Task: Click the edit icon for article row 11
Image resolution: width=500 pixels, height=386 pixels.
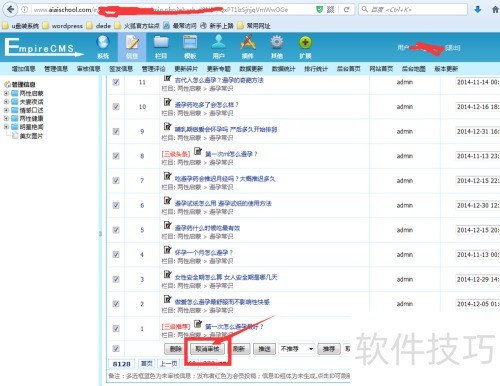Action: tap(167, 78)
